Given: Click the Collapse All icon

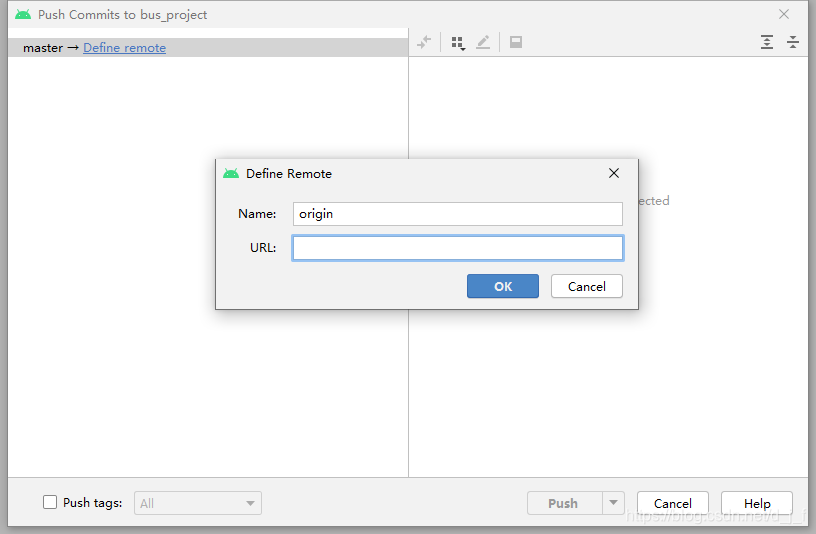Looking at the screenshot, I should pos(793,42).
